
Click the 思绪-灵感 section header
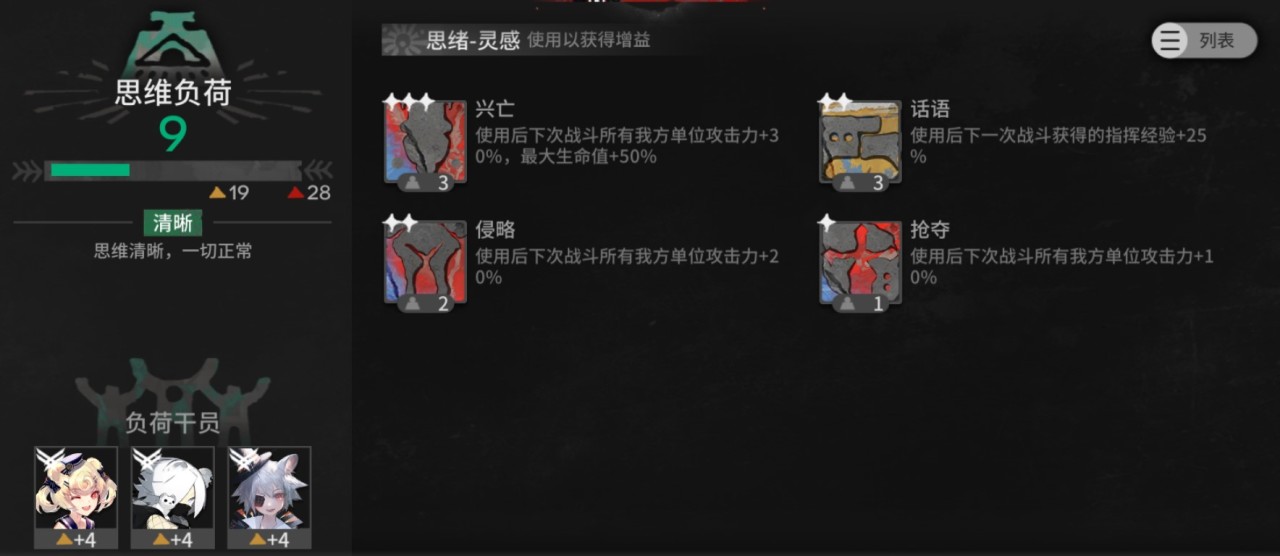[x=473, y=41]
